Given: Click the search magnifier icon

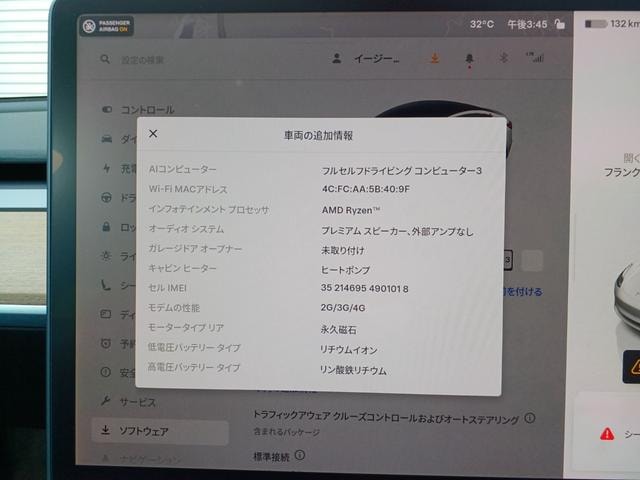Looking at the screenshot, I should click(x=105, y=59).
